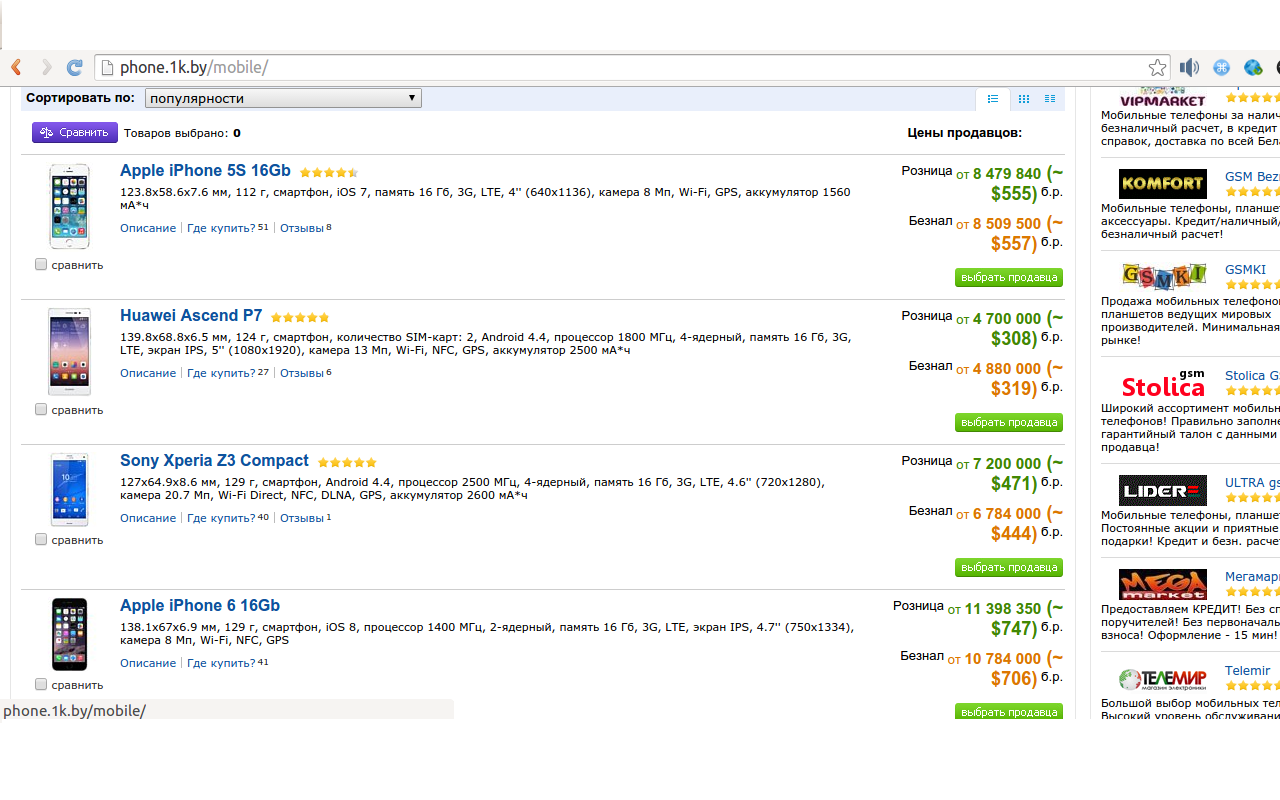The width and height of the screenshot is (1280, 800).
Task: Click the globe extension icon
Action: pos(1253,68)
